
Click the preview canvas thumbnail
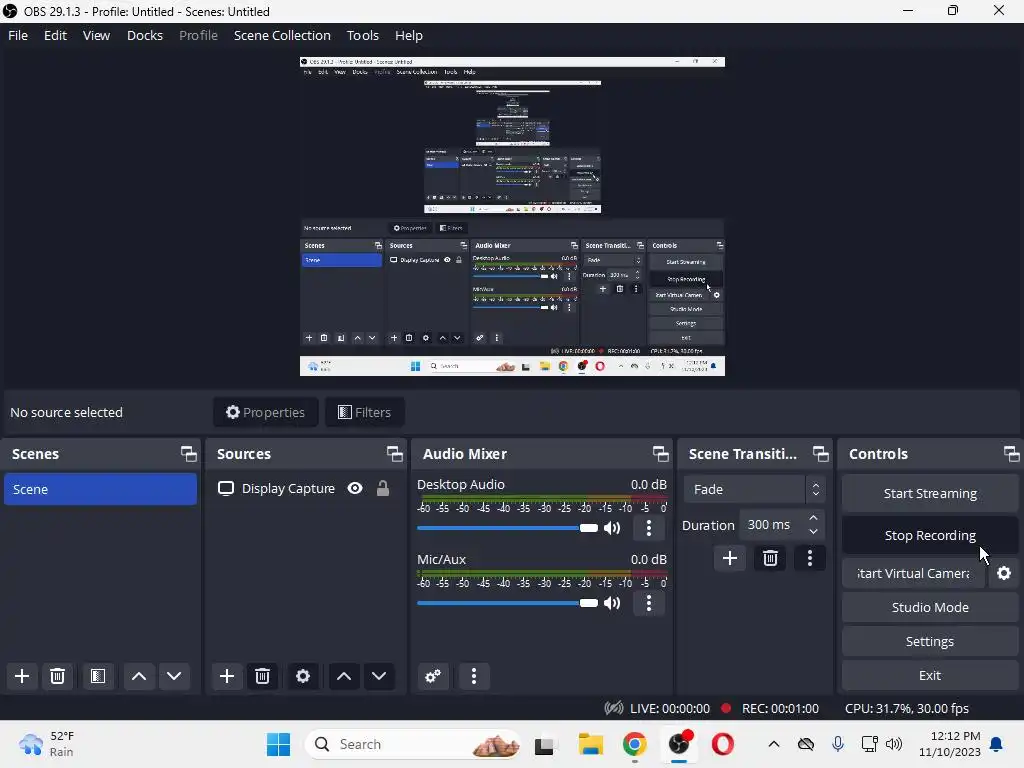512,216
